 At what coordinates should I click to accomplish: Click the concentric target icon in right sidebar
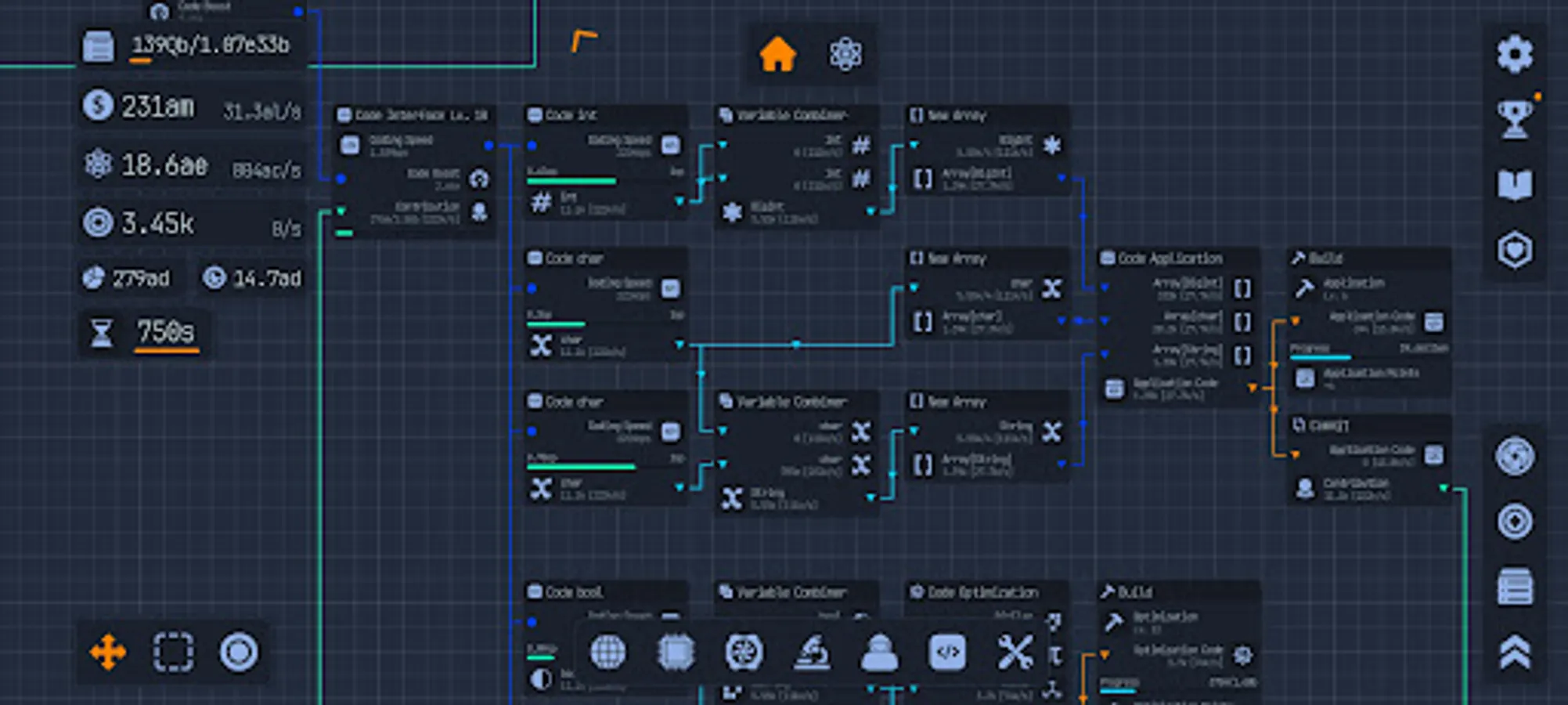[x=1515, y=522]
